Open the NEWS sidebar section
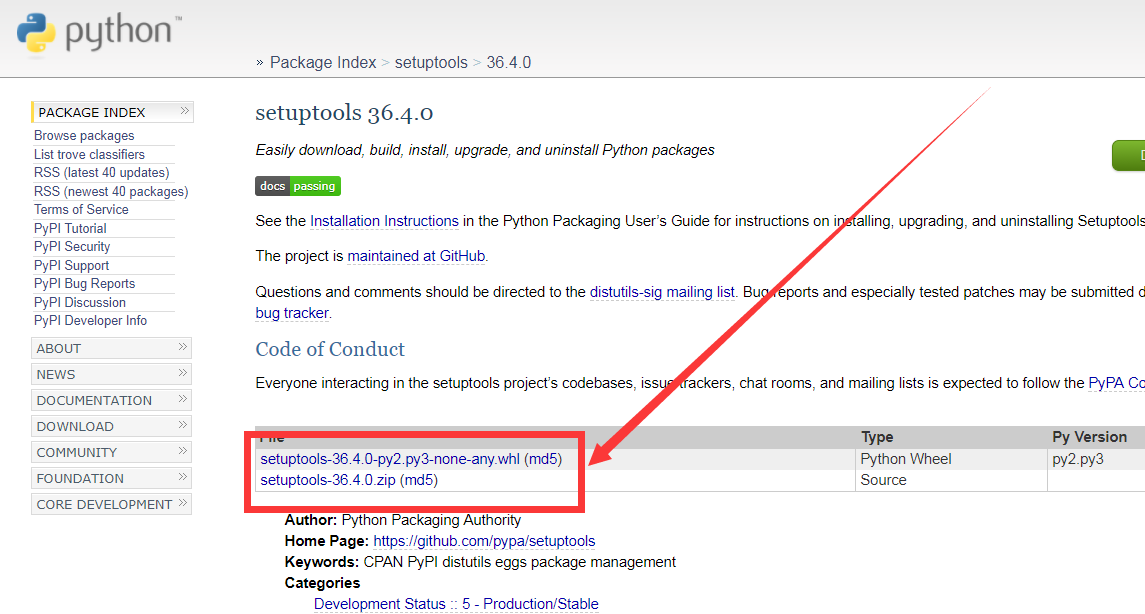Viewport: 1145px width, 614px height. pyautogui.click(x=111, y=374)
